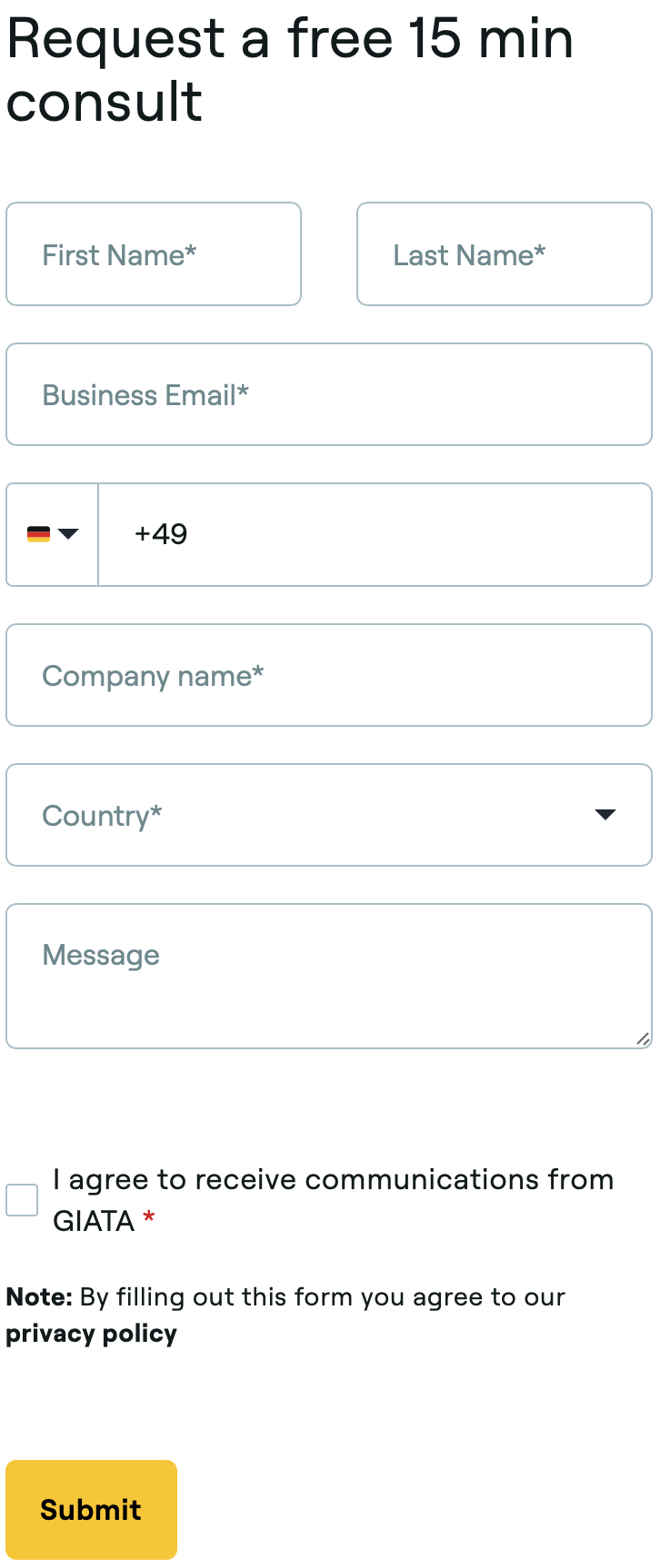Screen dimensions: 660x1568
Task: Click the 'Request a free 15 min consult' heading
Action: tap(290, 70)
